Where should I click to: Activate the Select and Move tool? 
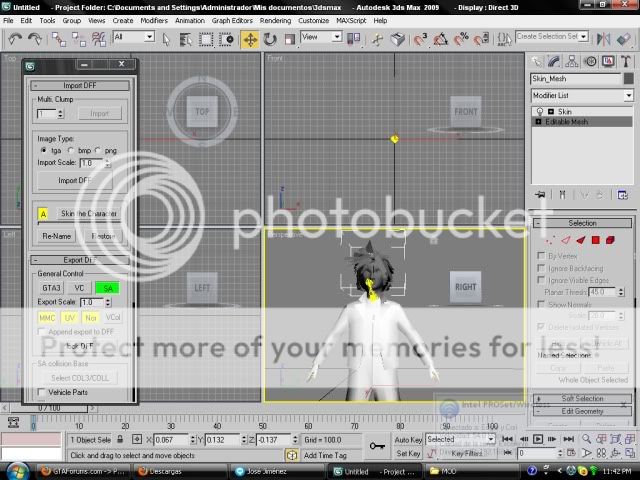[x=249, y=38]
